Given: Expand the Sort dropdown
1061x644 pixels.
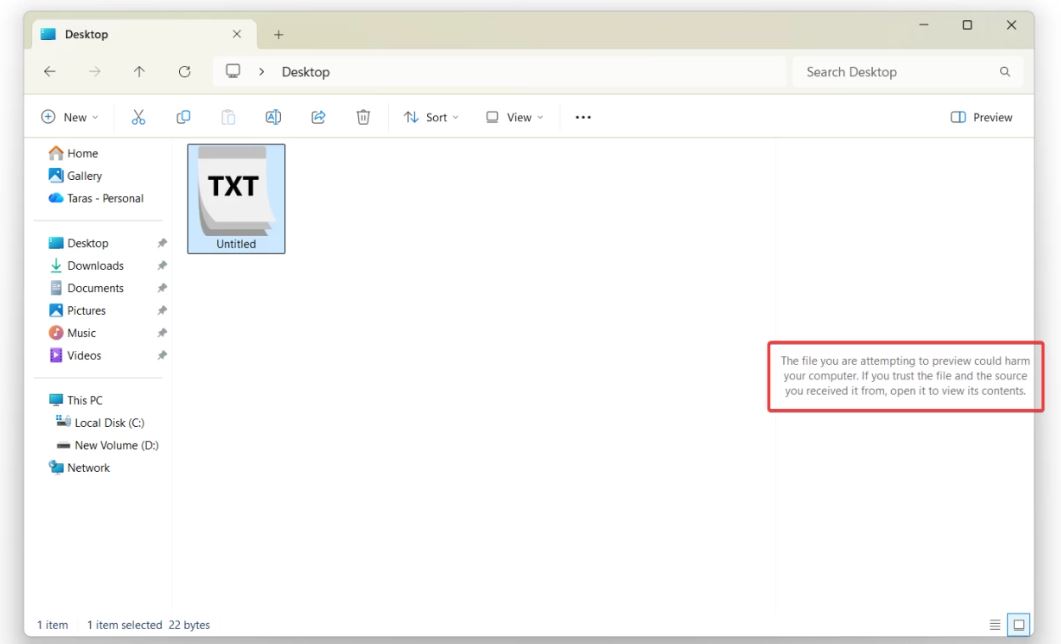Looking at the screenshot, I should point(431,117).
